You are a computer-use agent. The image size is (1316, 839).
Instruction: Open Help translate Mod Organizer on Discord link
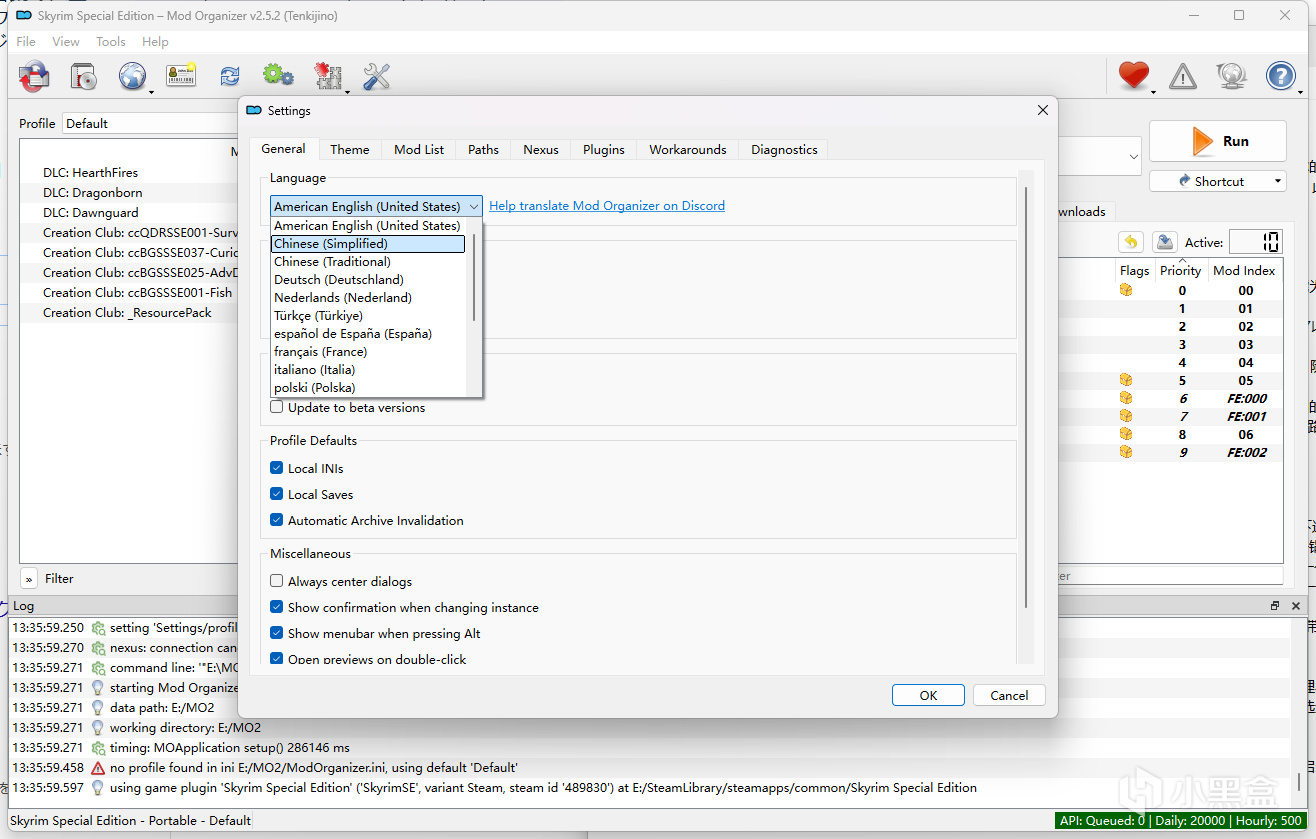click(x=607, y=206)
